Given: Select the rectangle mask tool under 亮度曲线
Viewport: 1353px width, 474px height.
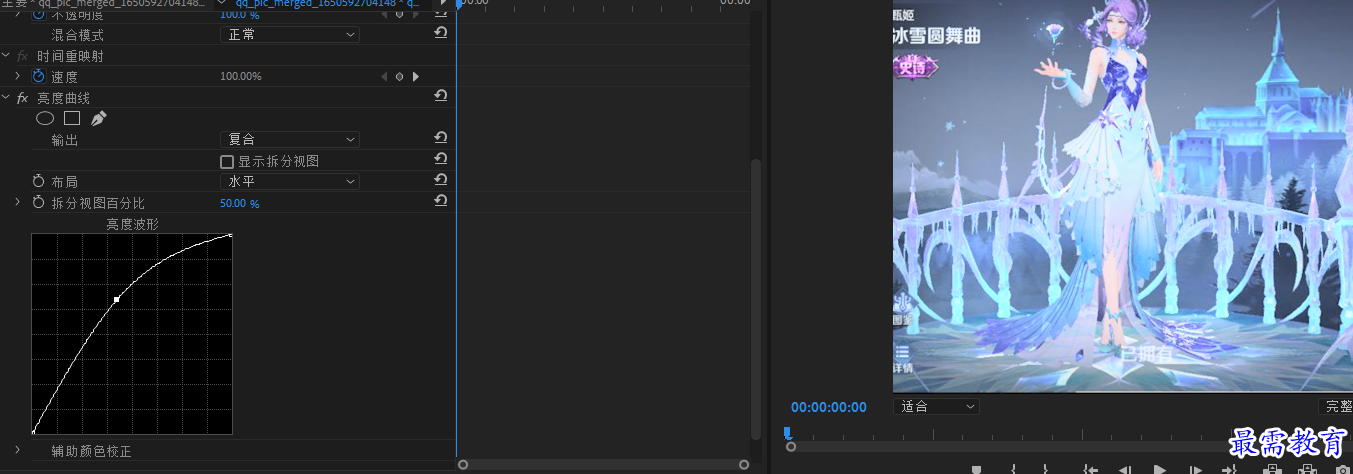Looking at the screenshot, I should pos(72,118).
